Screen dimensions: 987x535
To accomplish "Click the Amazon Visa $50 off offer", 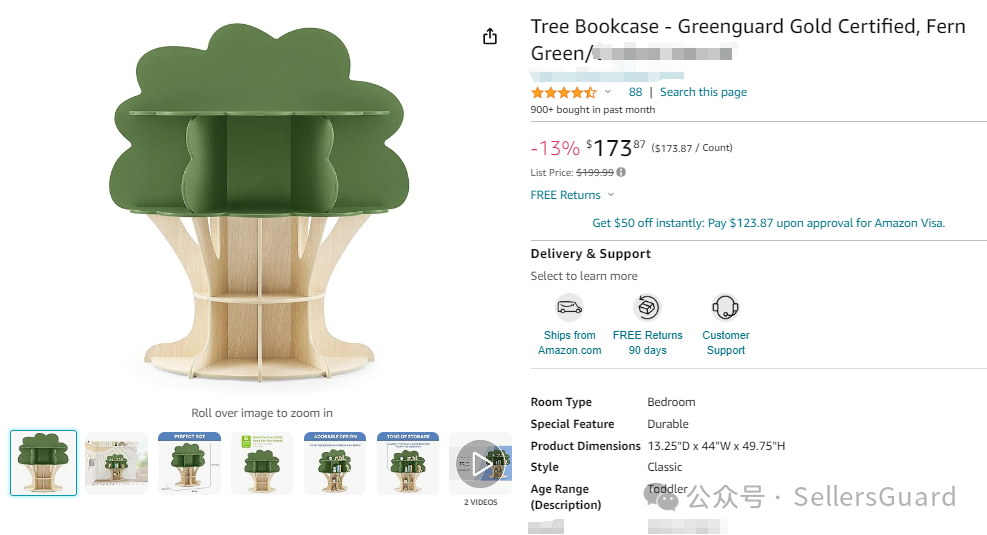I will (x=768, y=223).
